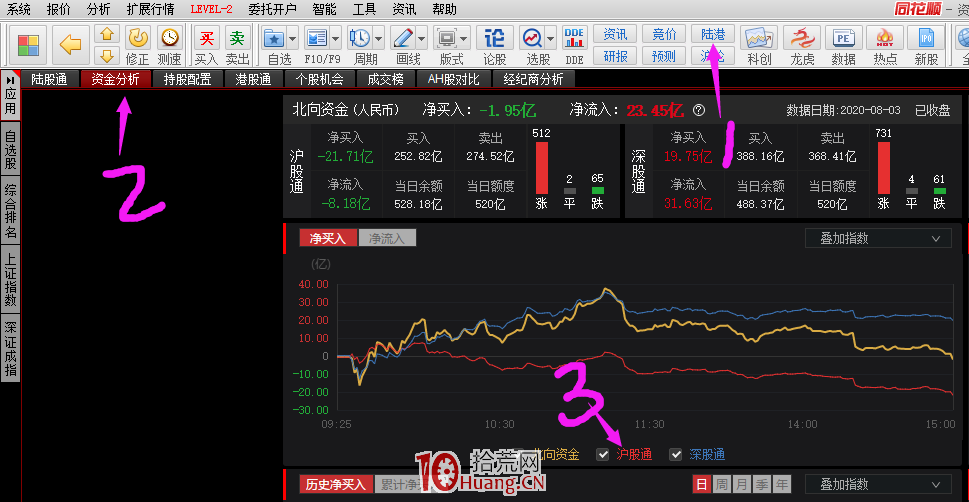969x502 pixels.
Task: Switch to the 资金分析 tab
Action: coord(115,79)
